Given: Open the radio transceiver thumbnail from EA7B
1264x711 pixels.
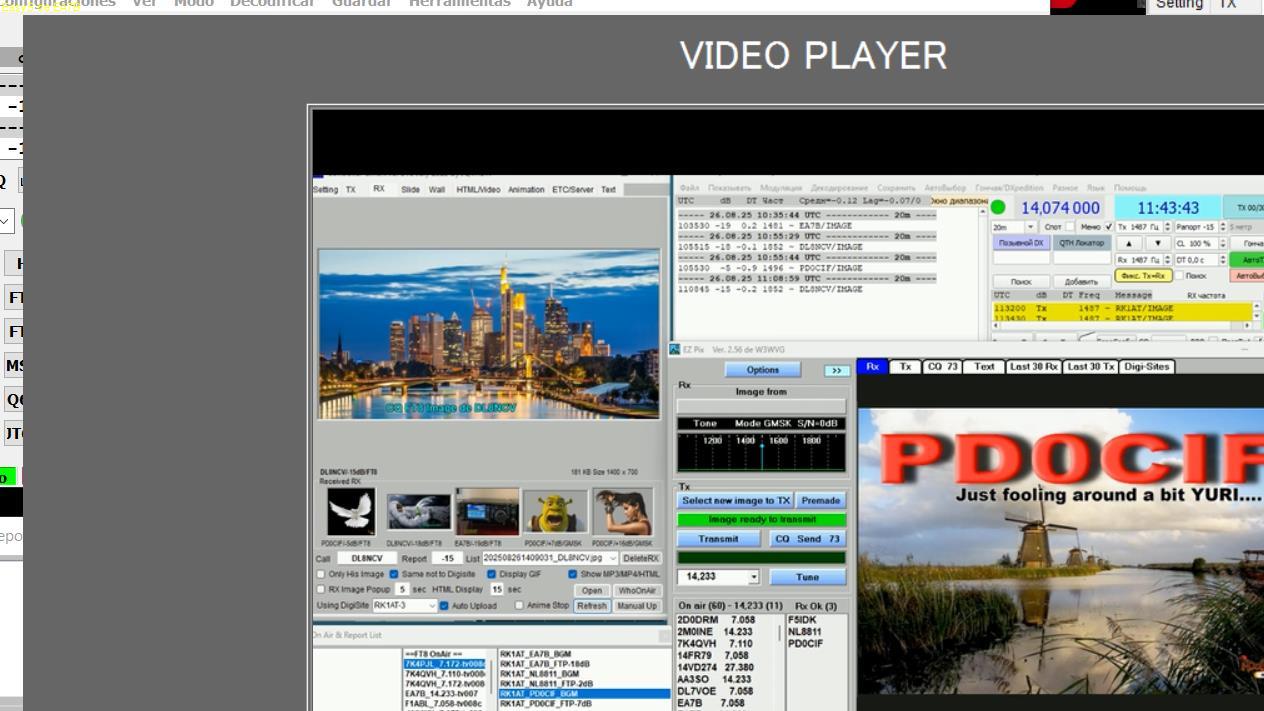Looking at the screenshot, I should (487, 512).
